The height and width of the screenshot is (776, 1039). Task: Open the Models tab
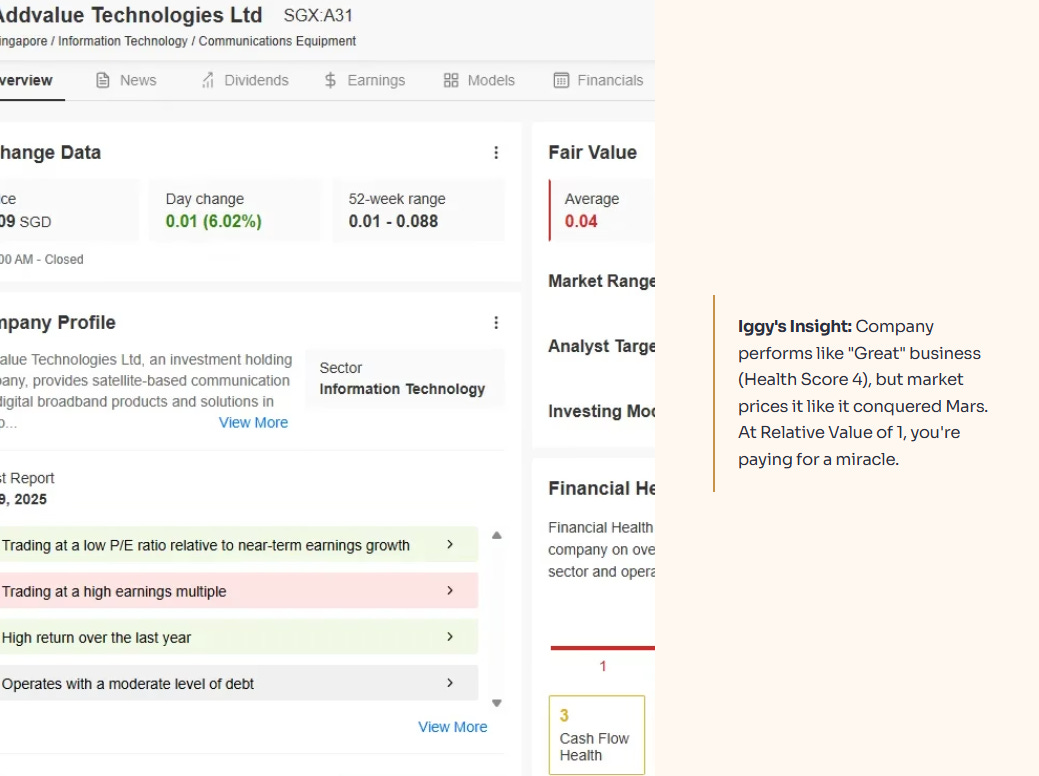(479, 80)
